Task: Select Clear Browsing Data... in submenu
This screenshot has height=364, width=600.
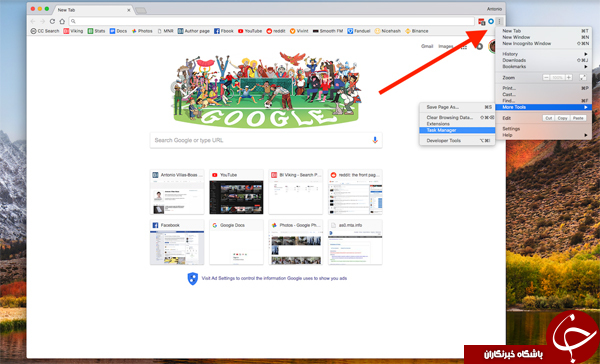Action: point(457,118)
